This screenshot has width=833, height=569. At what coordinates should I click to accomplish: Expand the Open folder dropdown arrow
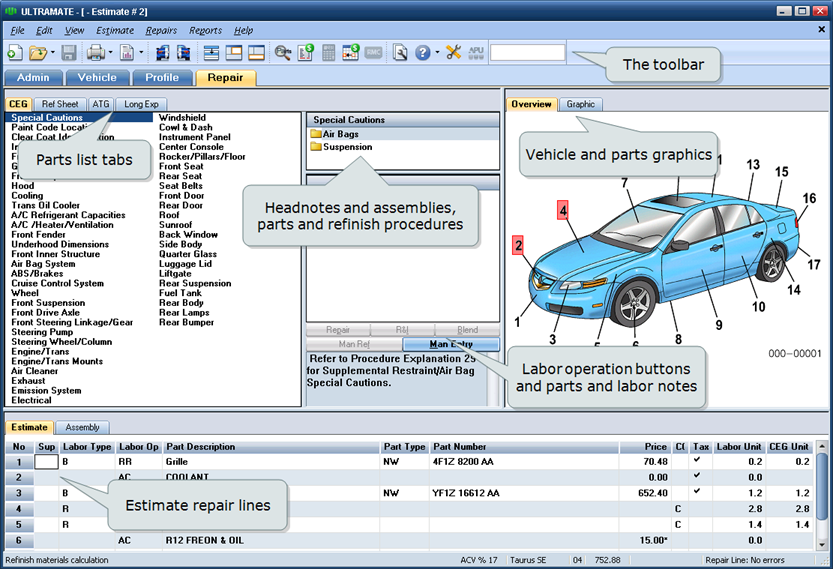click(52, 52)
